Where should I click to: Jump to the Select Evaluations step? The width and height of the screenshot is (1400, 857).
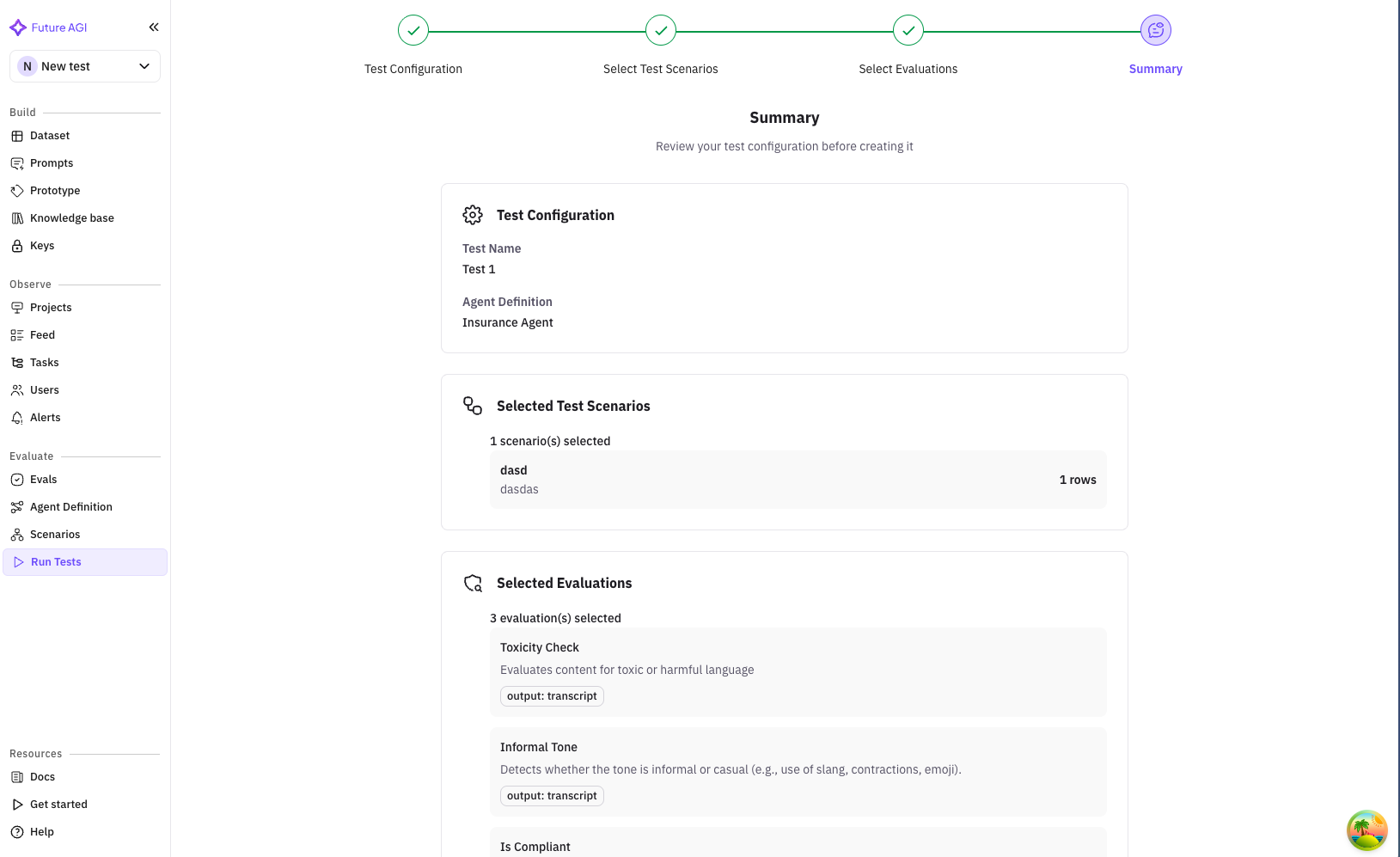(x=908, y=31)
